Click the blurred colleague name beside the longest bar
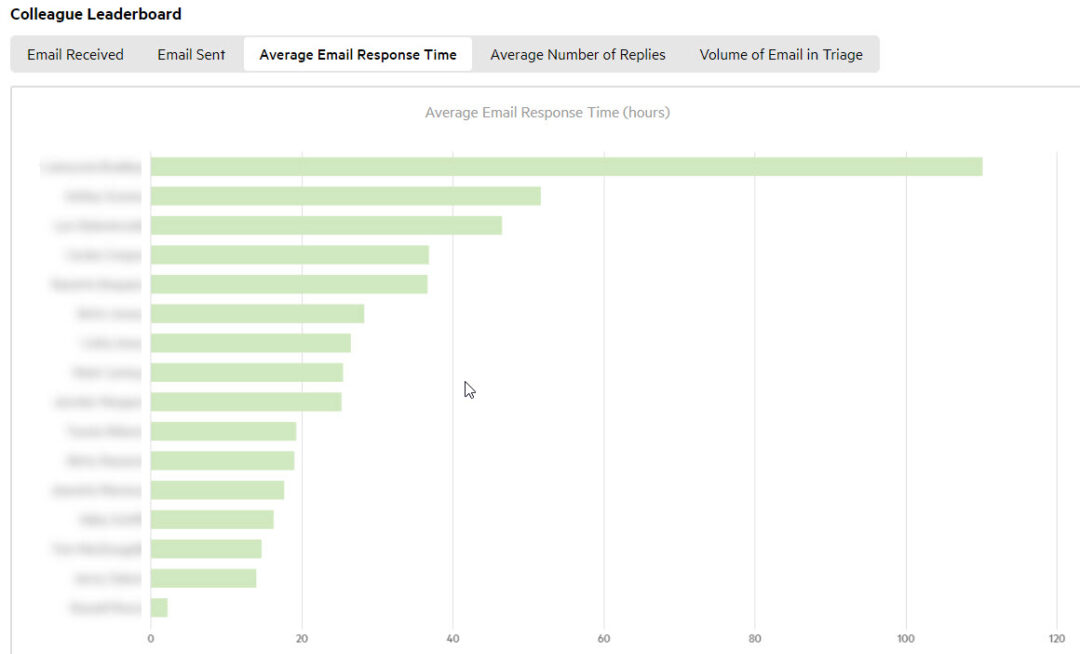Screen dimensions: 1080x654 point(91,167)
